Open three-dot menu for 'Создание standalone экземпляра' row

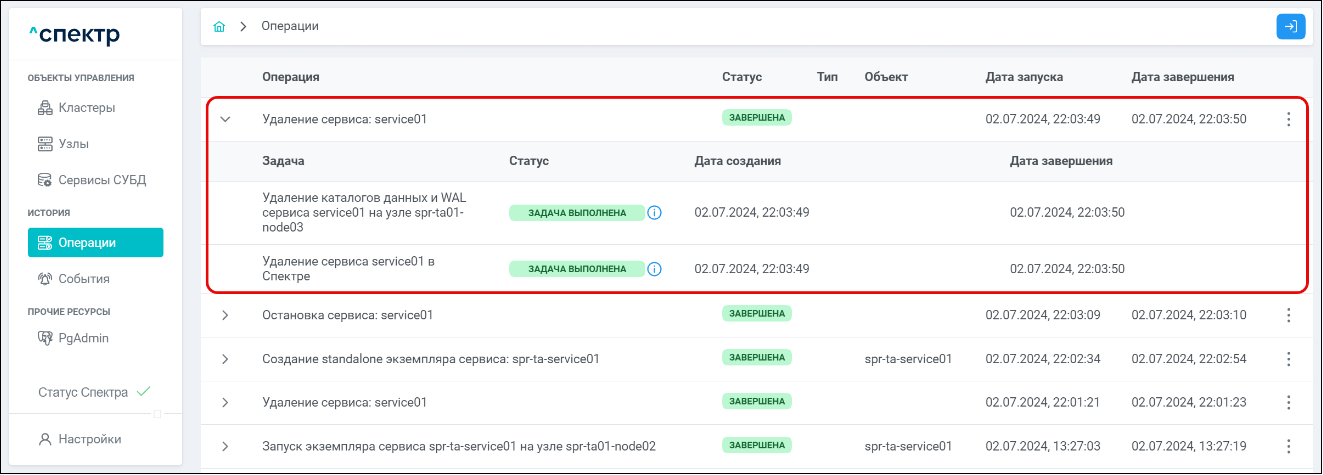click(1288, 359)
